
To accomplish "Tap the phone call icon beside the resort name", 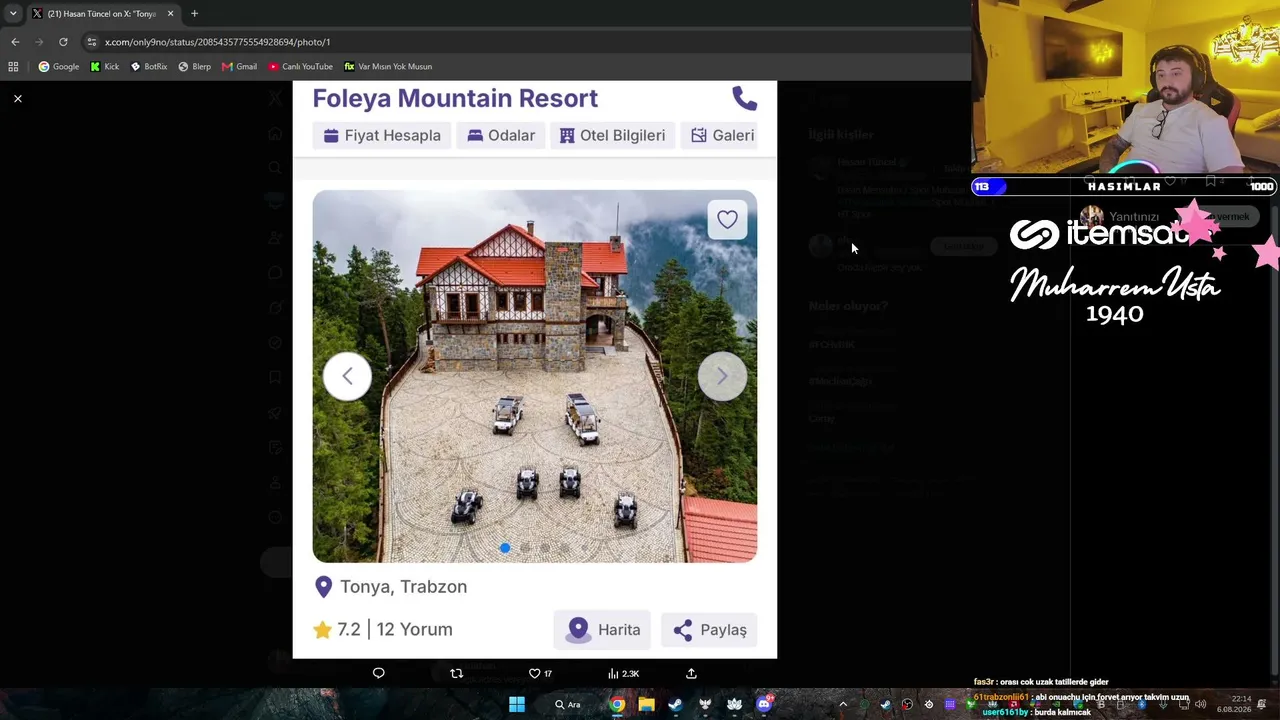I will click(745, 98).
